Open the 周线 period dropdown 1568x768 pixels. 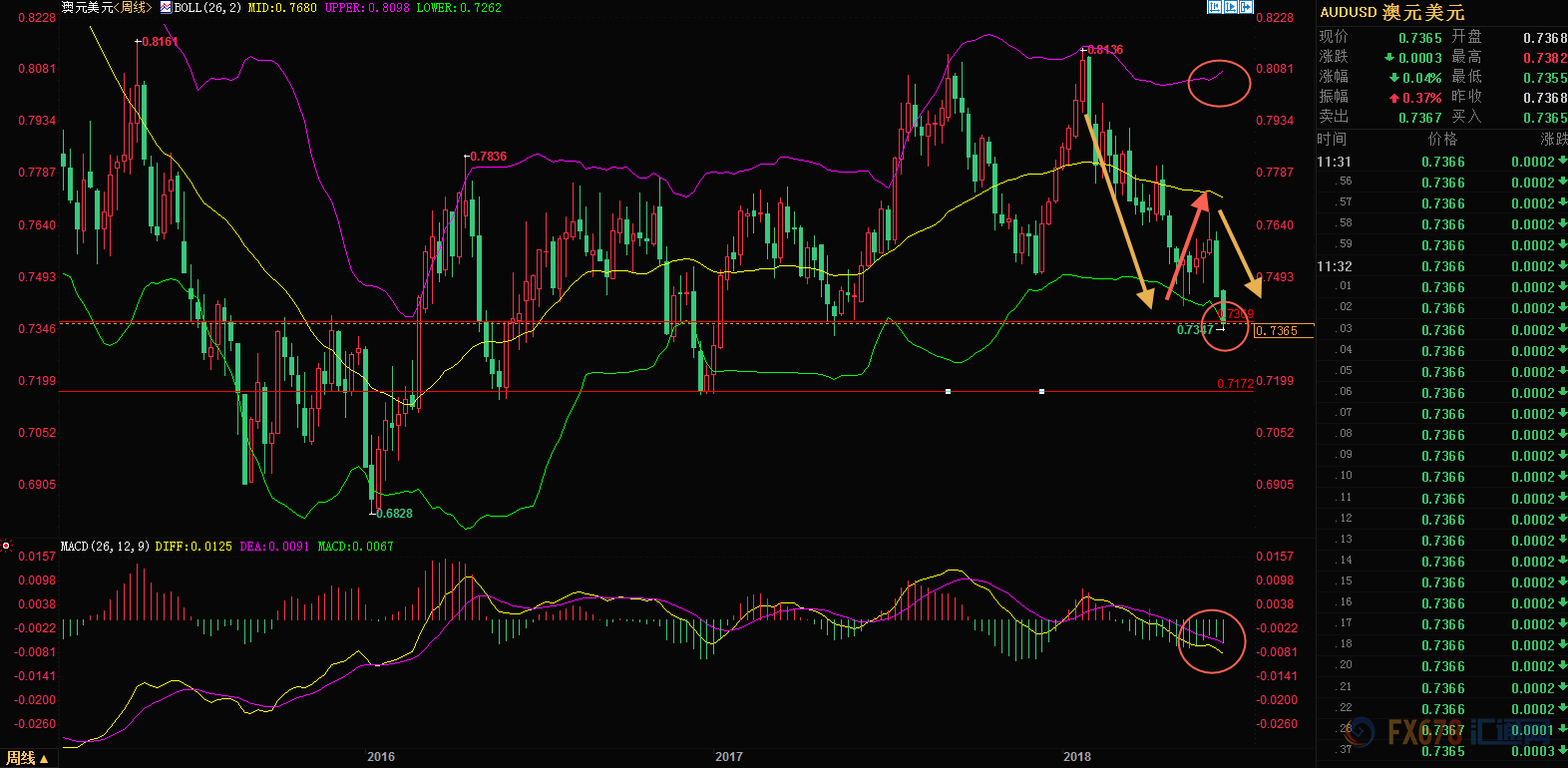[x=28, y=759]
